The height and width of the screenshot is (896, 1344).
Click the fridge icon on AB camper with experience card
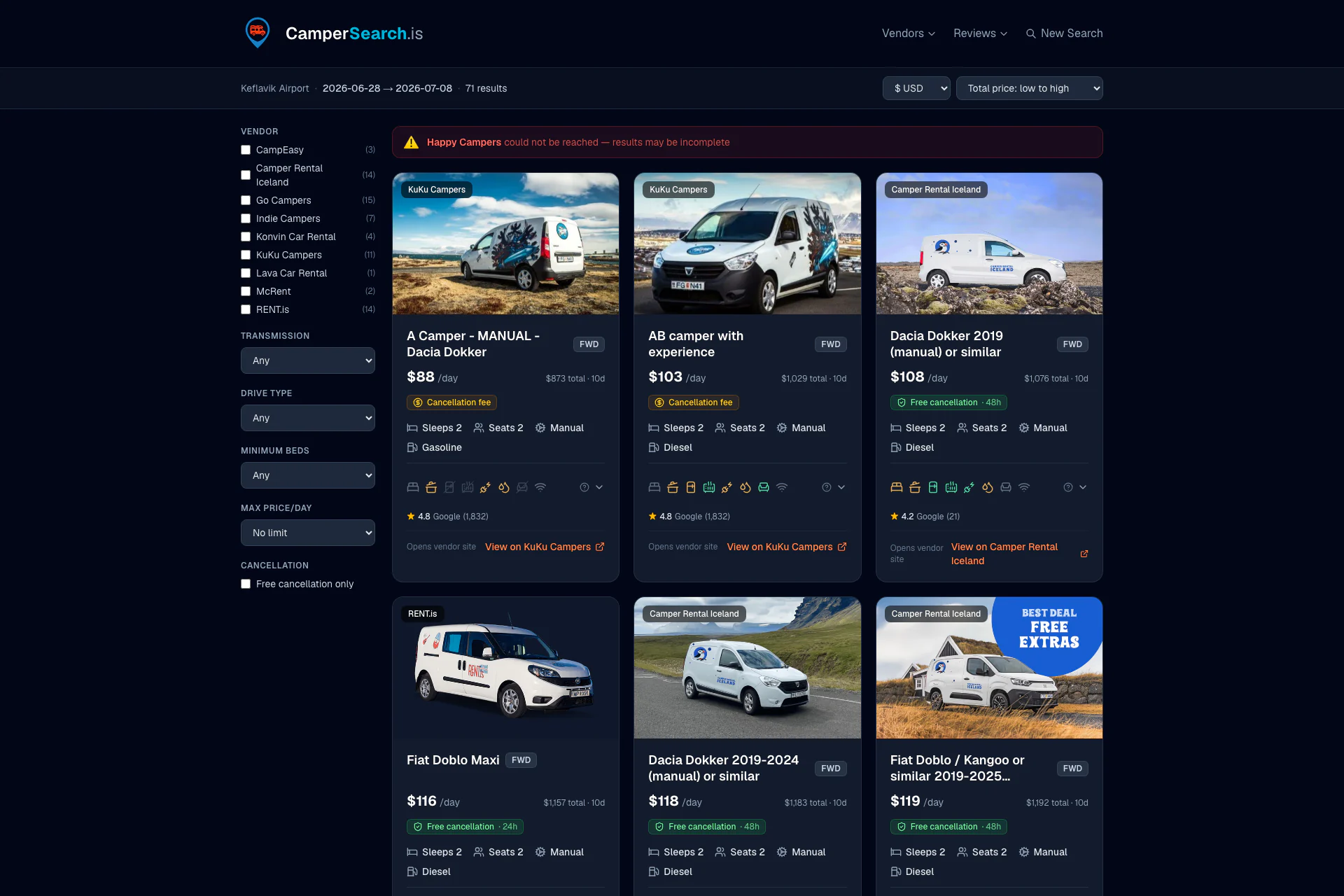pyautogui.click(x=691, y=487)
